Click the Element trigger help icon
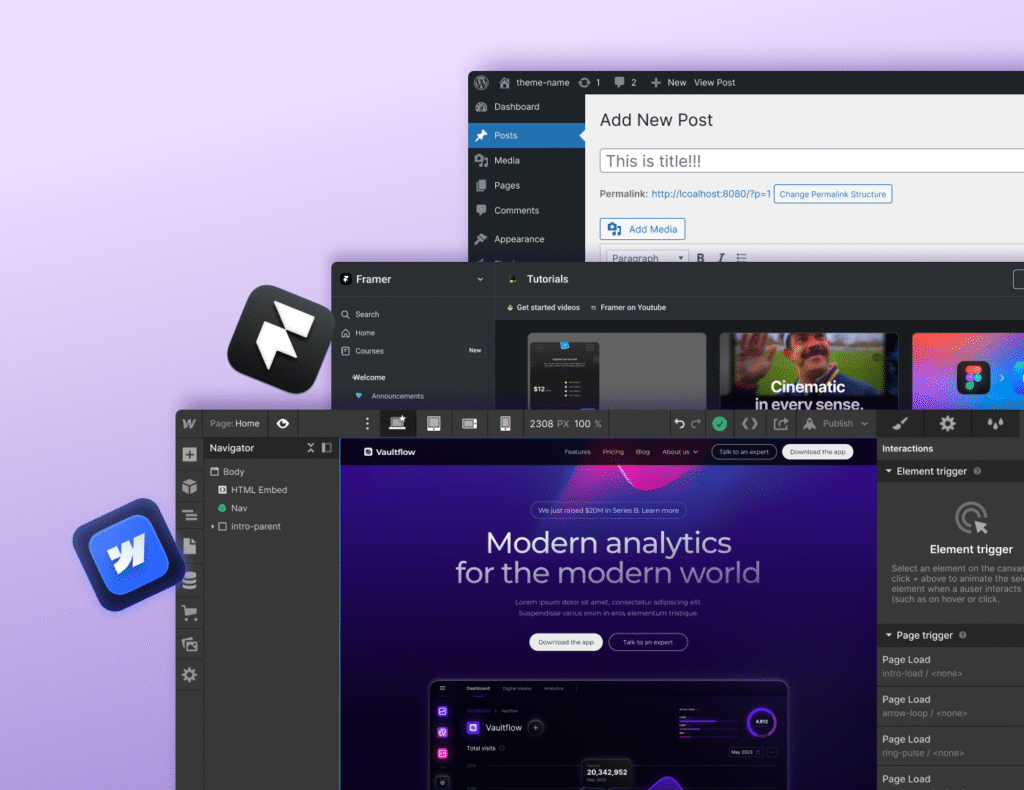 coord(977,471)
